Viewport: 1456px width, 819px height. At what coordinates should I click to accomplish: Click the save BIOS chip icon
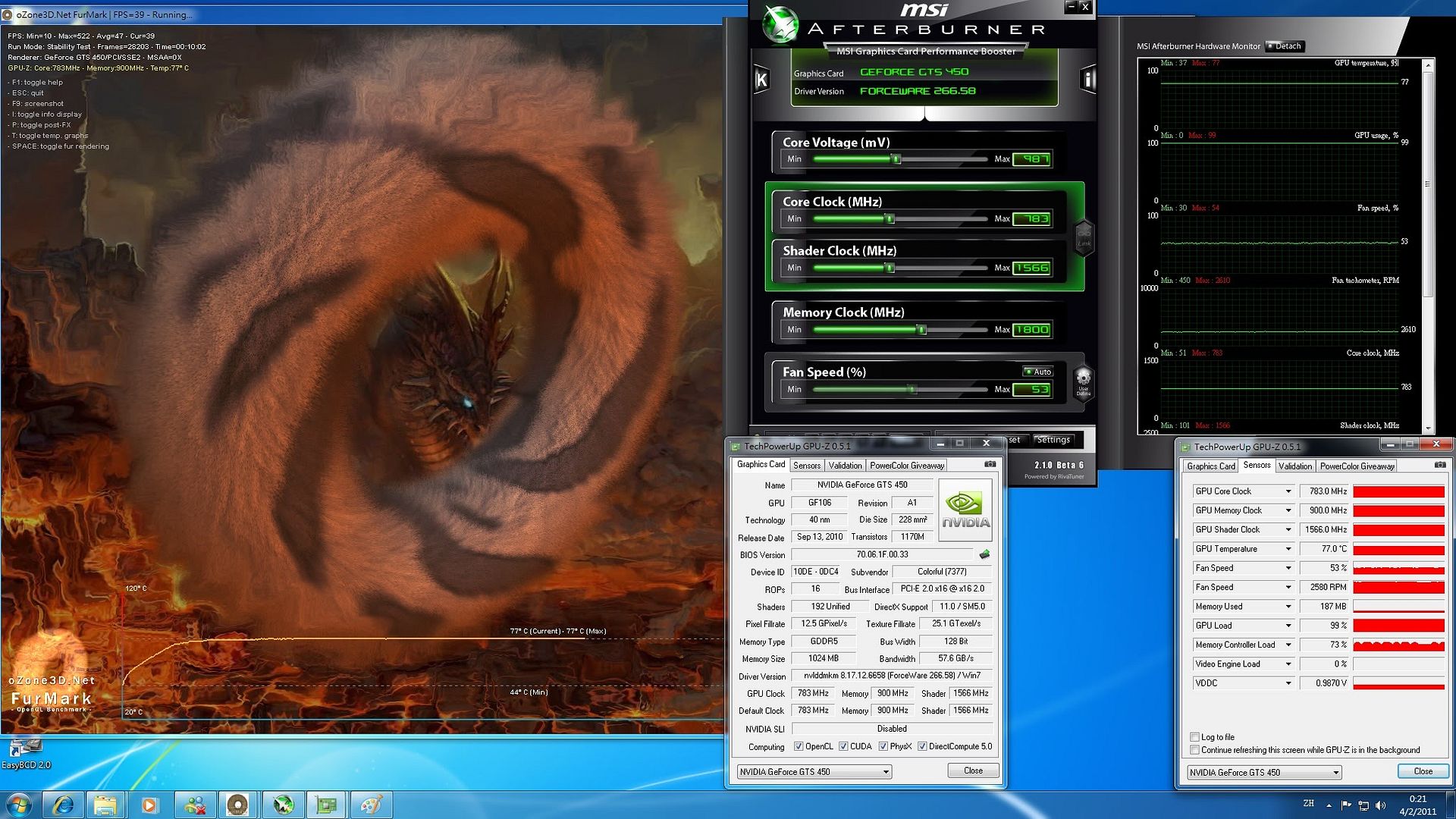[x=984, y=554]
